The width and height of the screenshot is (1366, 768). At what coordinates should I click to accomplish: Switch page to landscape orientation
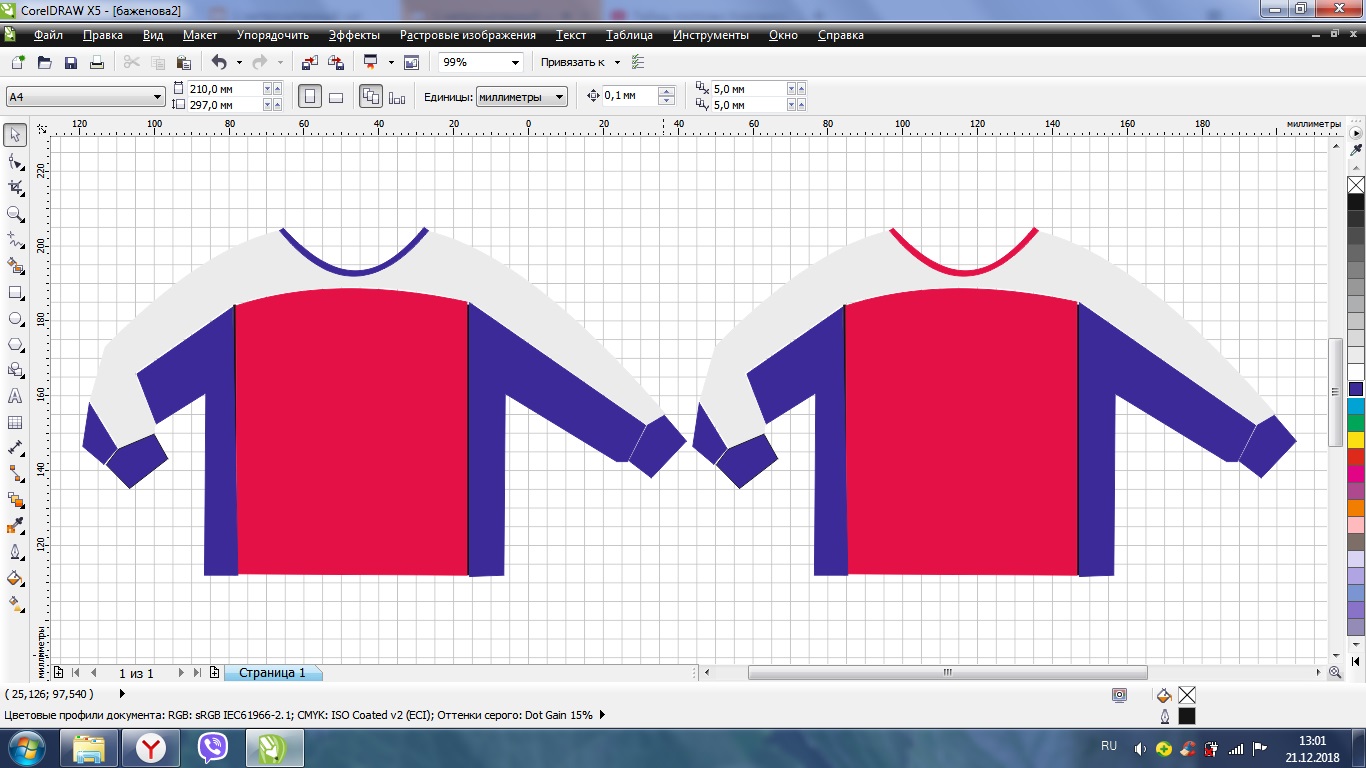336,97
